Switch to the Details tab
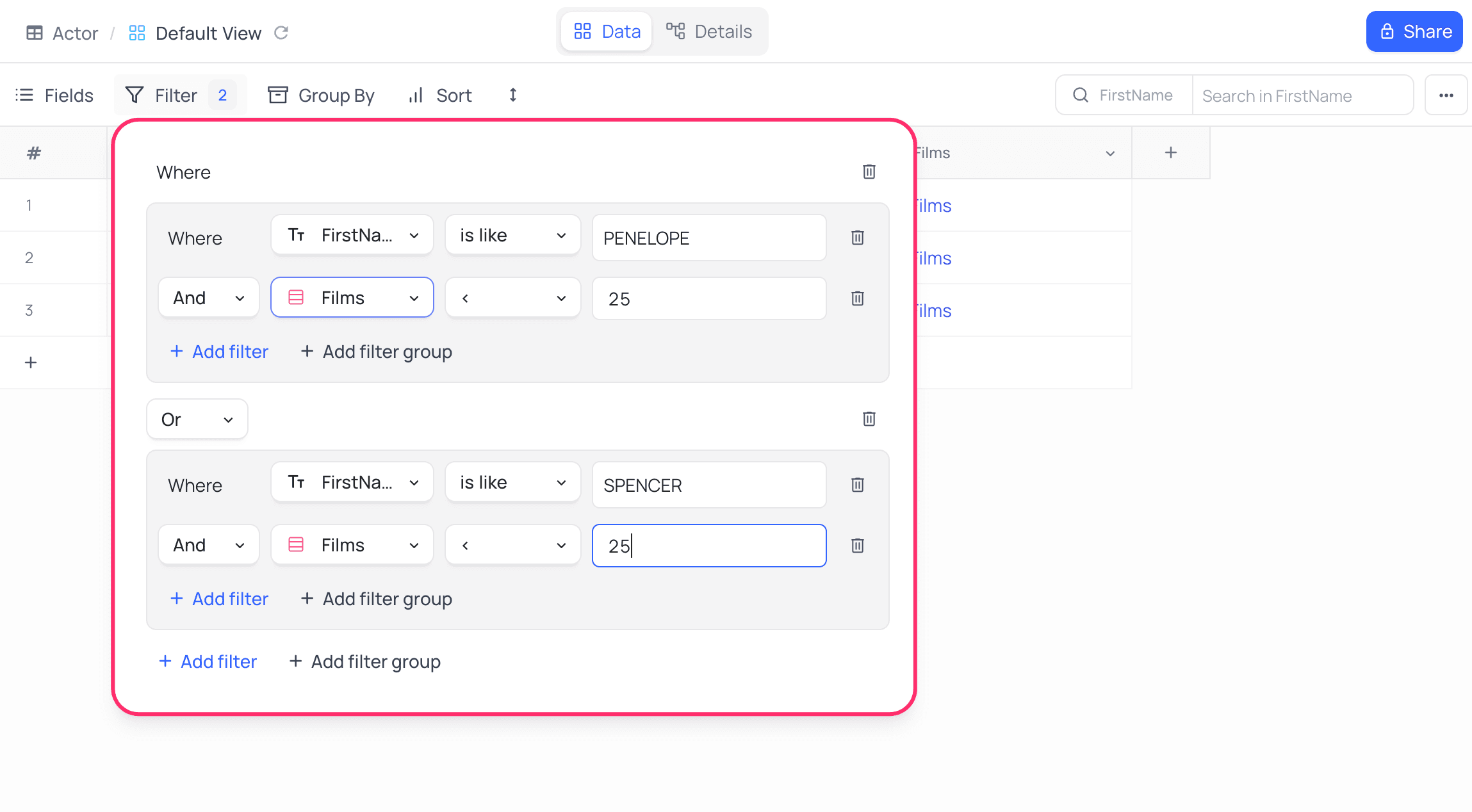The width and height of the screenshot is (1472, 812). pyautogui.click(x=710, y=31)
